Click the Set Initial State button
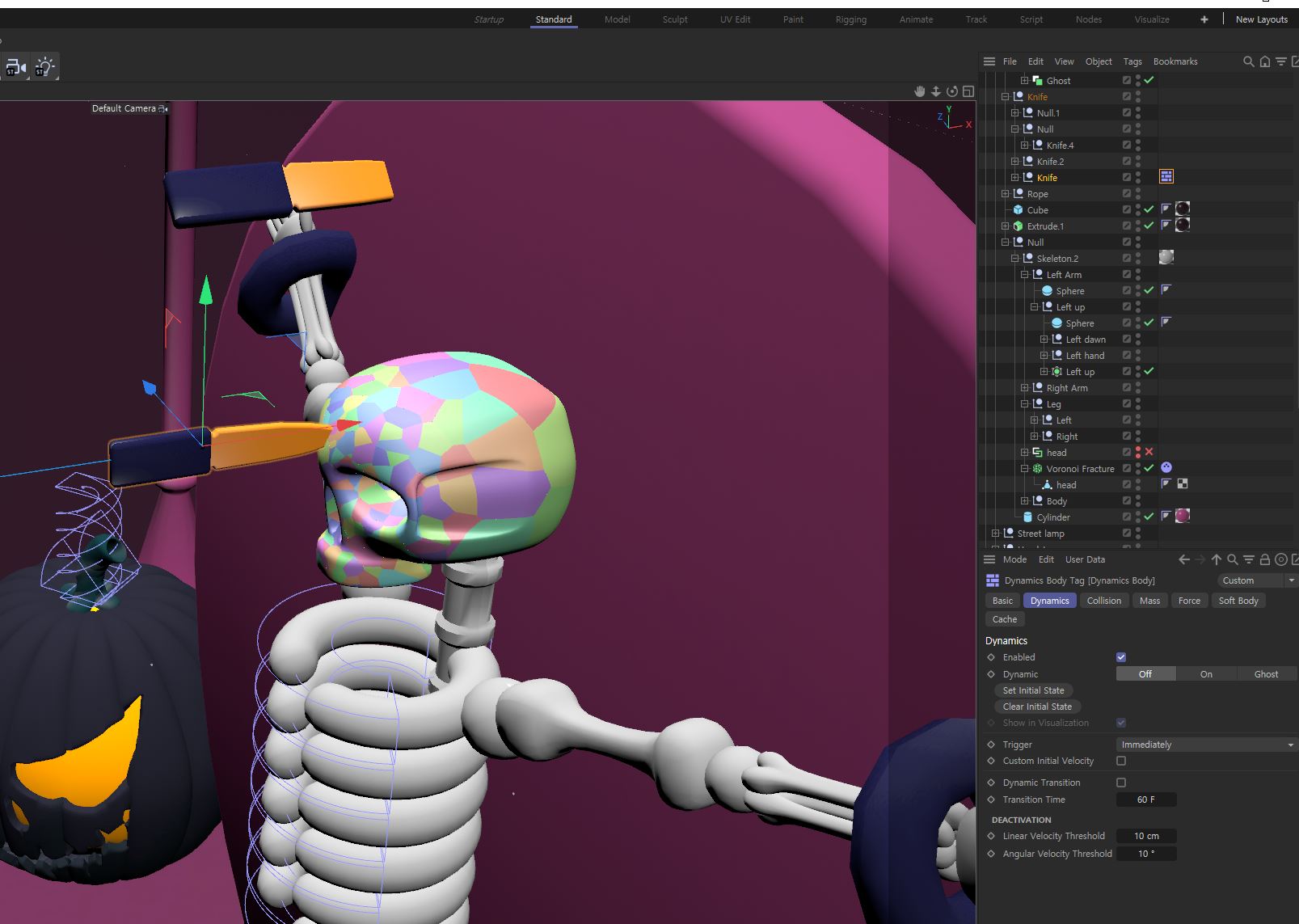This screenshot has height=924, width=1299. tap(1033, 690)
